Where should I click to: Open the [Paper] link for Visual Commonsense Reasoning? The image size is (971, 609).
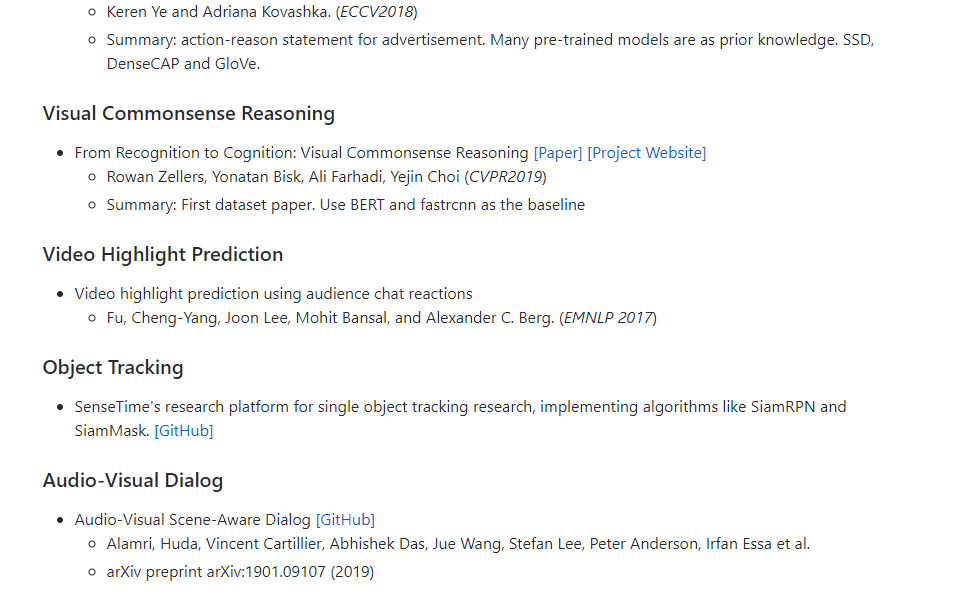coord(557,153)
